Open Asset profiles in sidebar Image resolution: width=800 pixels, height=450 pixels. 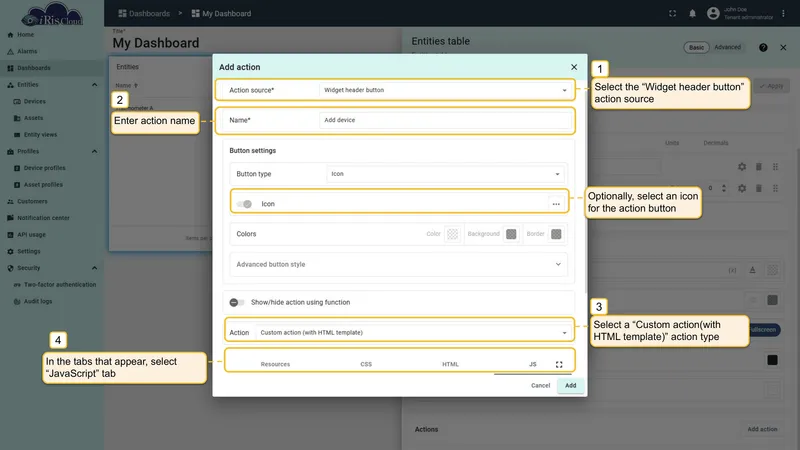click(43, 185)
